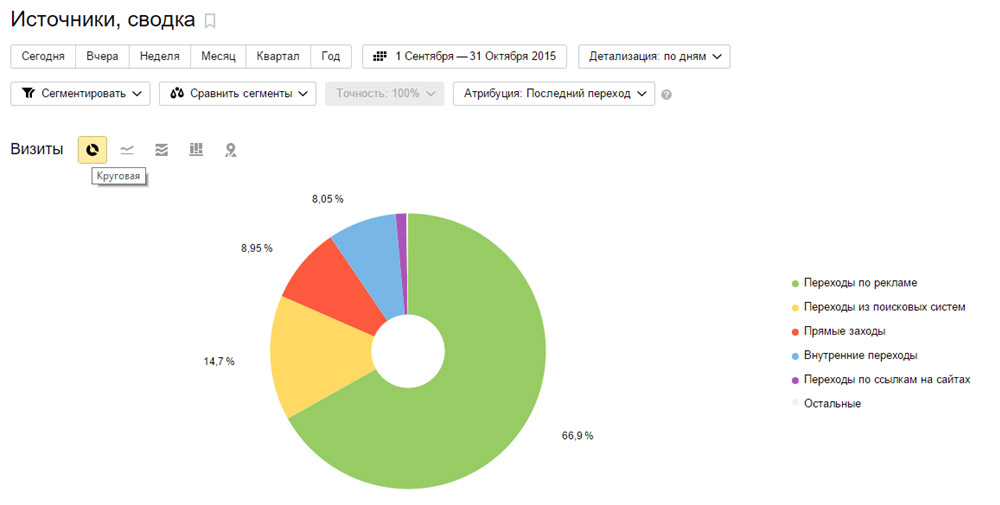Screen dimensions: 1000x505
Task: Open the 'Сравнить сегменты' menu
Action: coord(237,94)
